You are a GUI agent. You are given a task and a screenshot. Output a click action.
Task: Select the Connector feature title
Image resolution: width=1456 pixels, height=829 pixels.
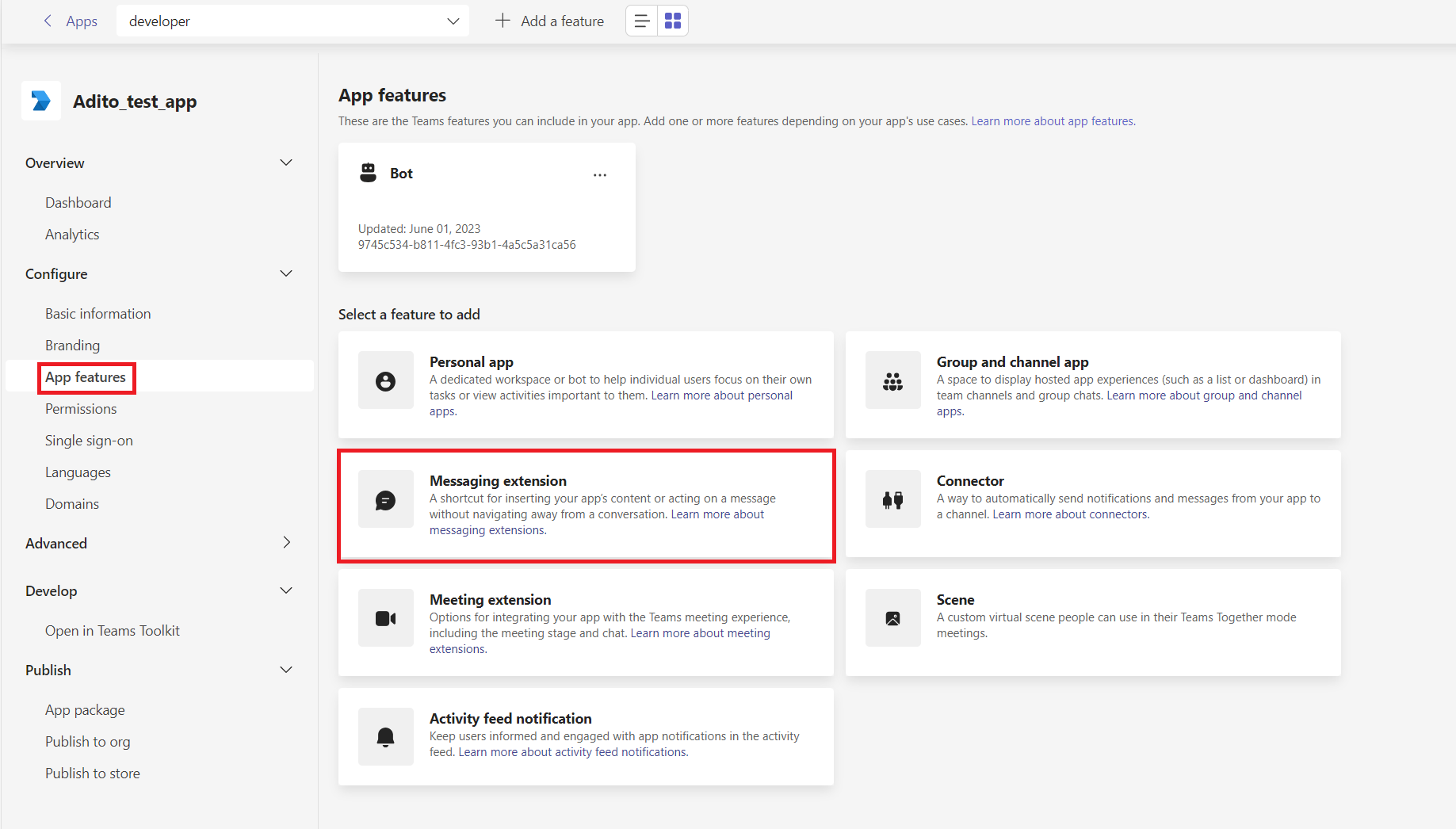(x=970, y=481)
